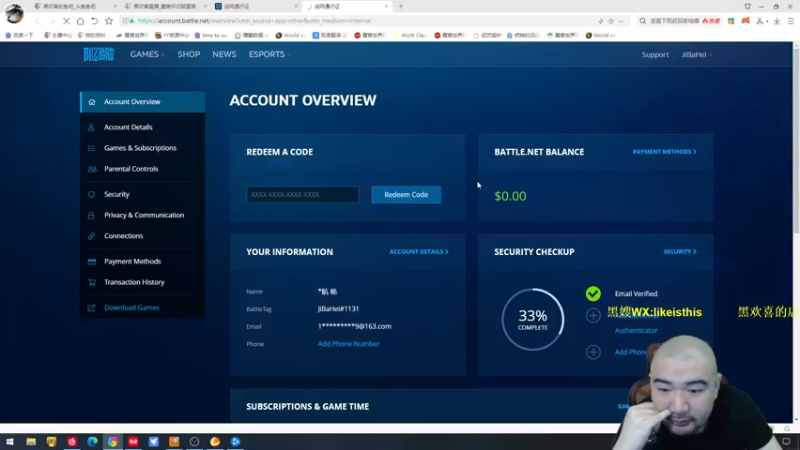800x450 pixels.
Task: Expand the ESPORTS dropdown menu
Action: (x=269, y=54)
